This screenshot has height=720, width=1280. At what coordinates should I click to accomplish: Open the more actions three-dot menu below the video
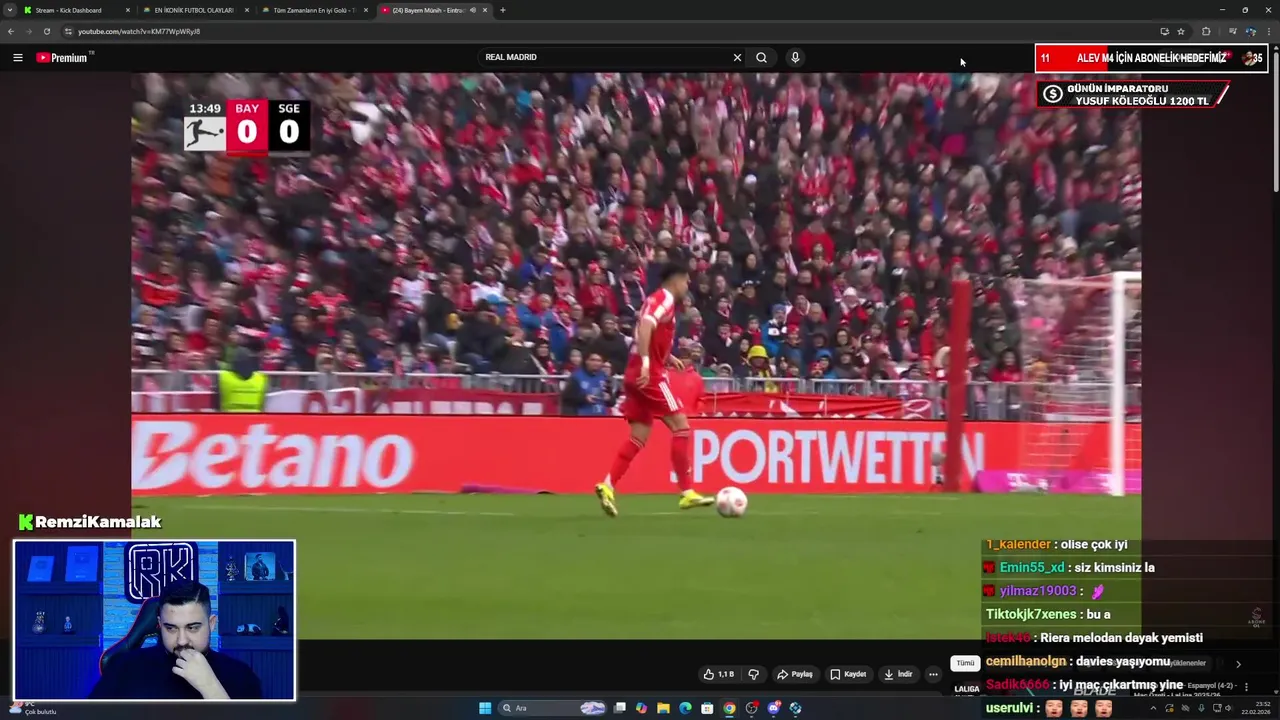(x=933, y=674)
